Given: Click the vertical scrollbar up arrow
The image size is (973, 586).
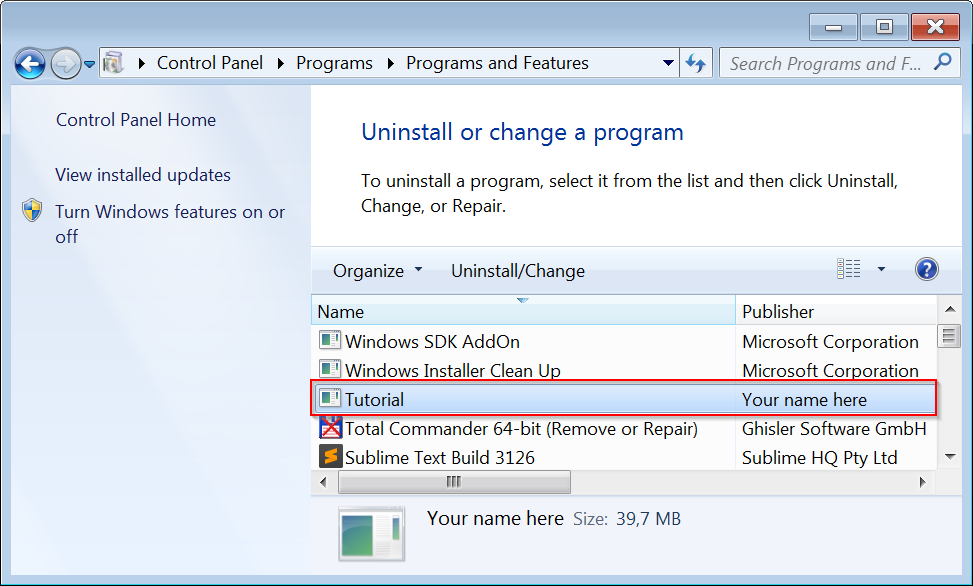Looking at the screenshot, I should point(949,309).
